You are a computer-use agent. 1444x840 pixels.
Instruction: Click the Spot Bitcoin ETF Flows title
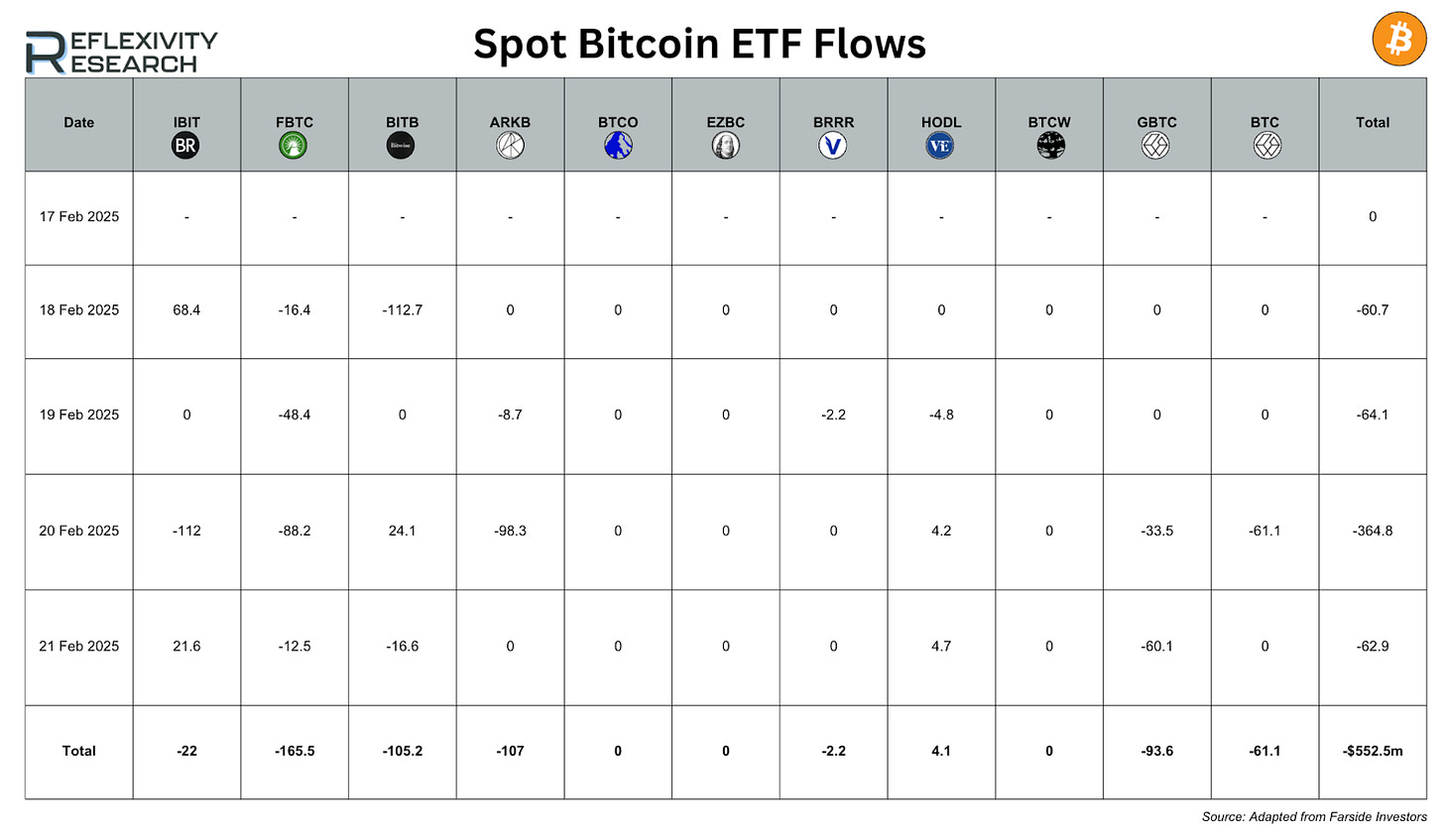[699, 44]
